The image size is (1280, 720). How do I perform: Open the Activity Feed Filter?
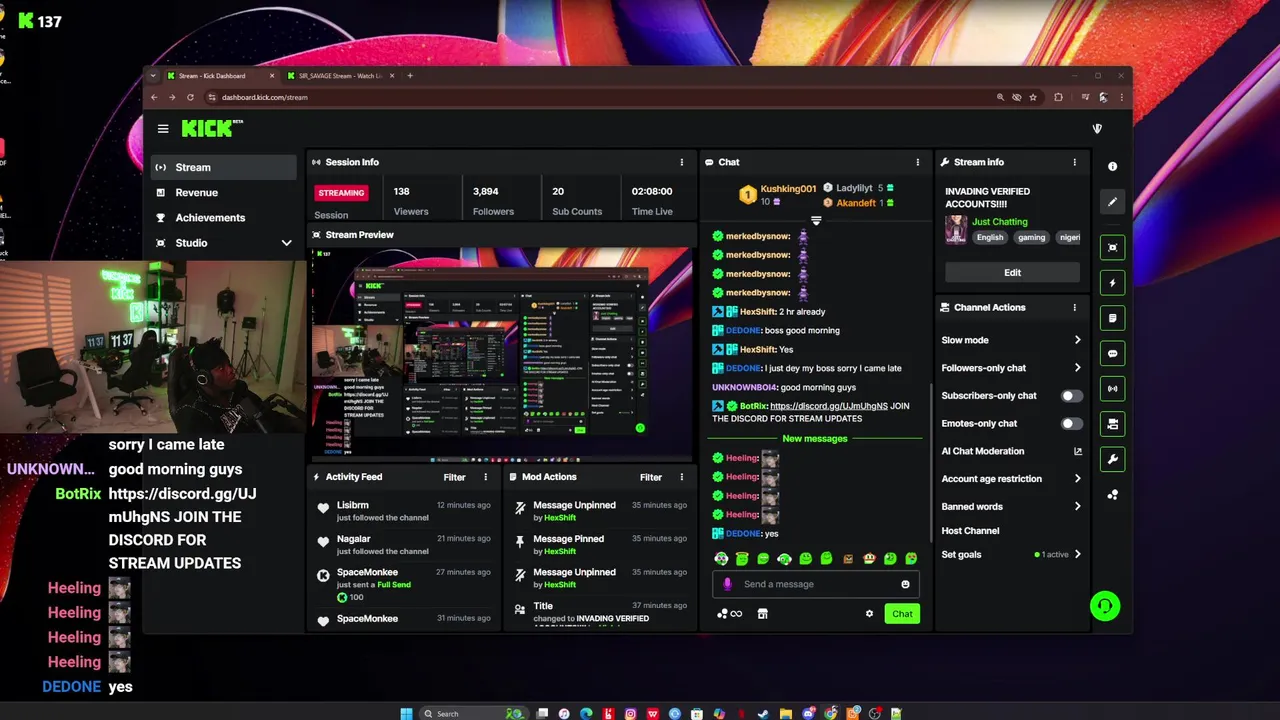pos(454,477)
